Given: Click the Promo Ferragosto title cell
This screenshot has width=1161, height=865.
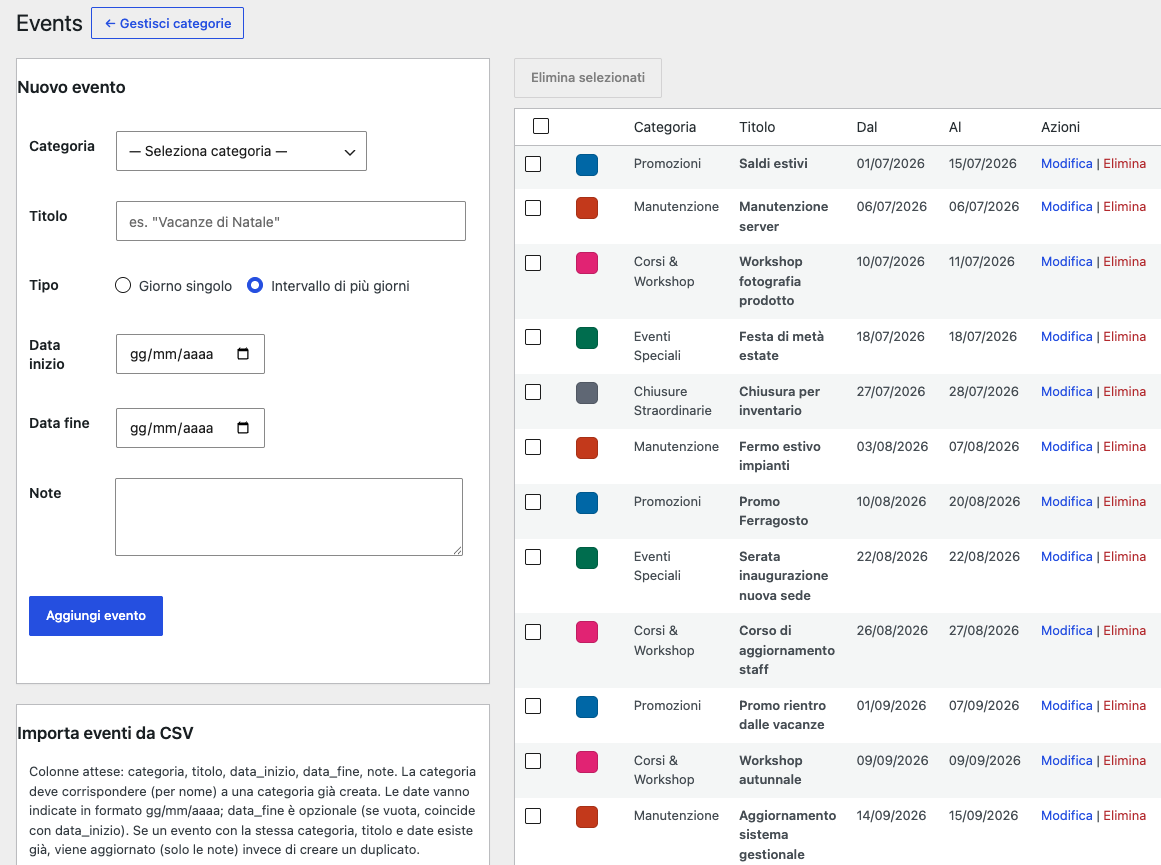Looking at the screenshot, I should (x=773, y=511).
